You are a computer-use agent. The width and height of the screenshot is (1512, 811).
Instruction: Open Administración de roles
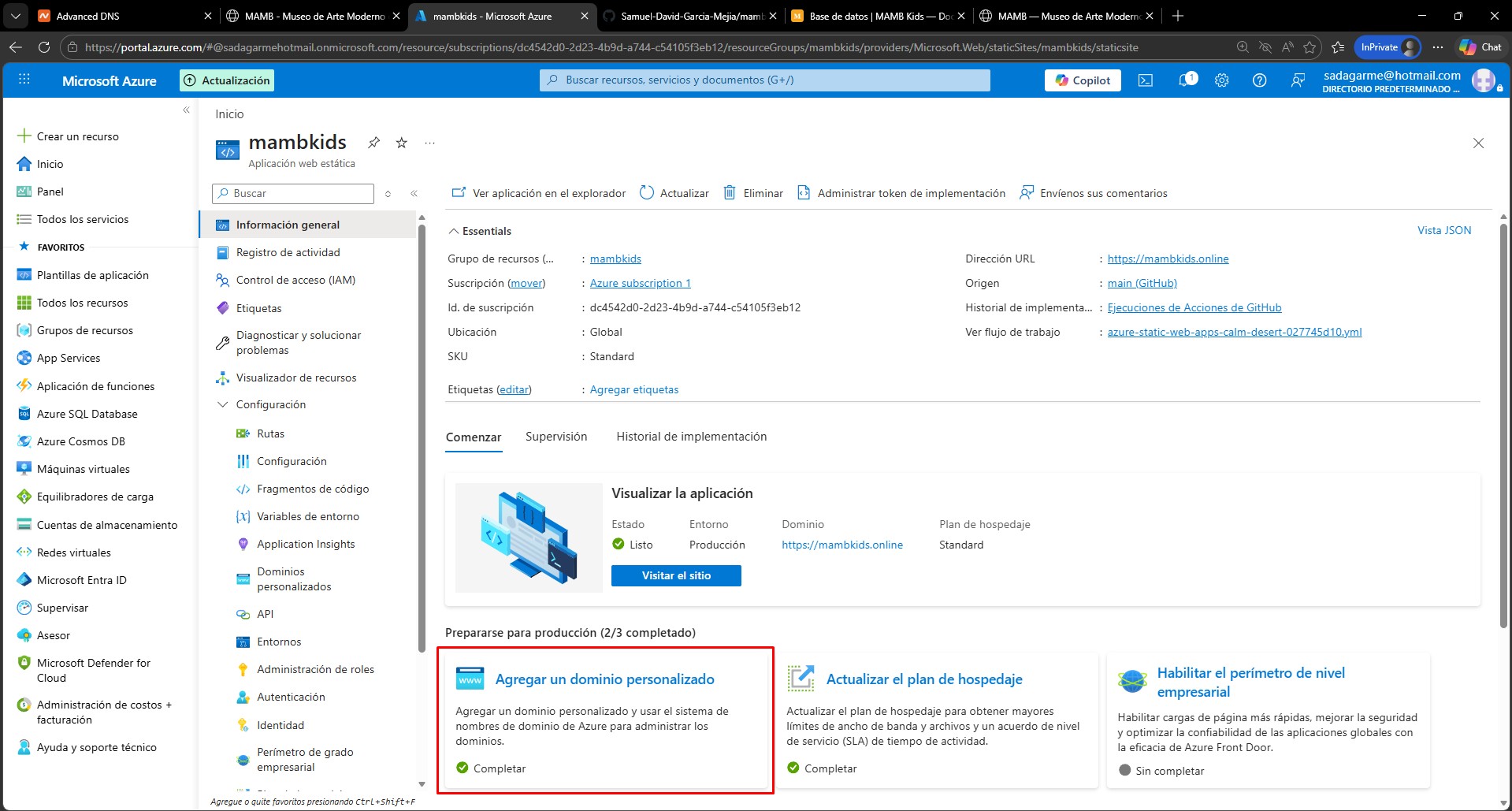click(315, 669)
